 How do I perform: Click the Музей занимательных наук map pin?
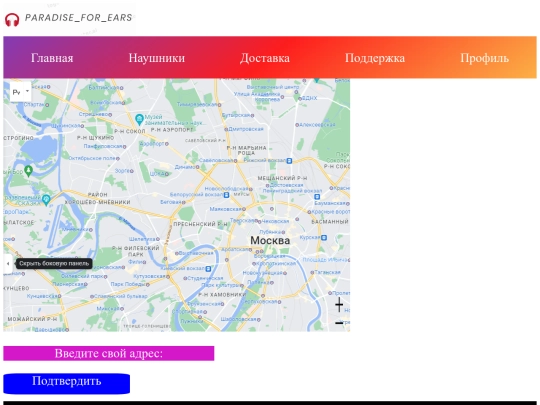139,120
